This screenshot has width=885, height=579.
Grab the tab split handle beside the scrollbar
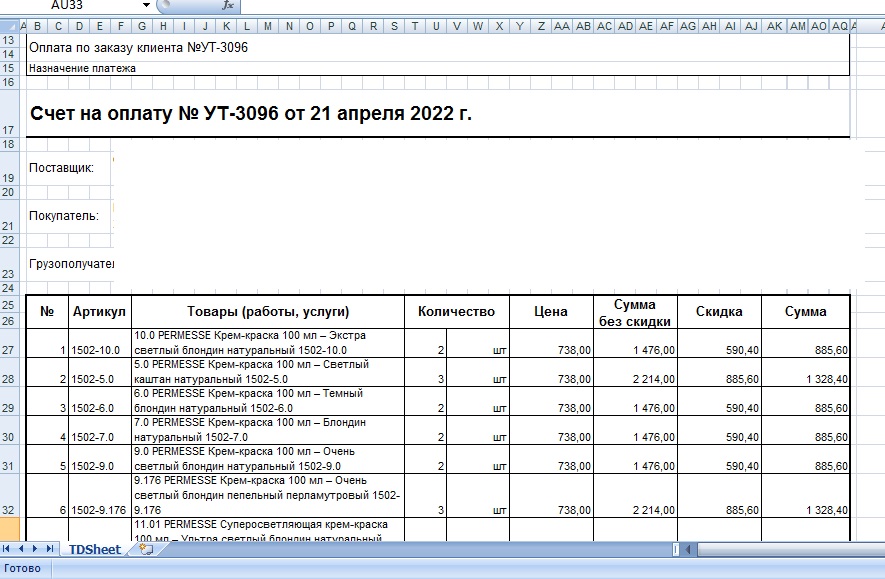pyautogui.click(x=677, y=549)
